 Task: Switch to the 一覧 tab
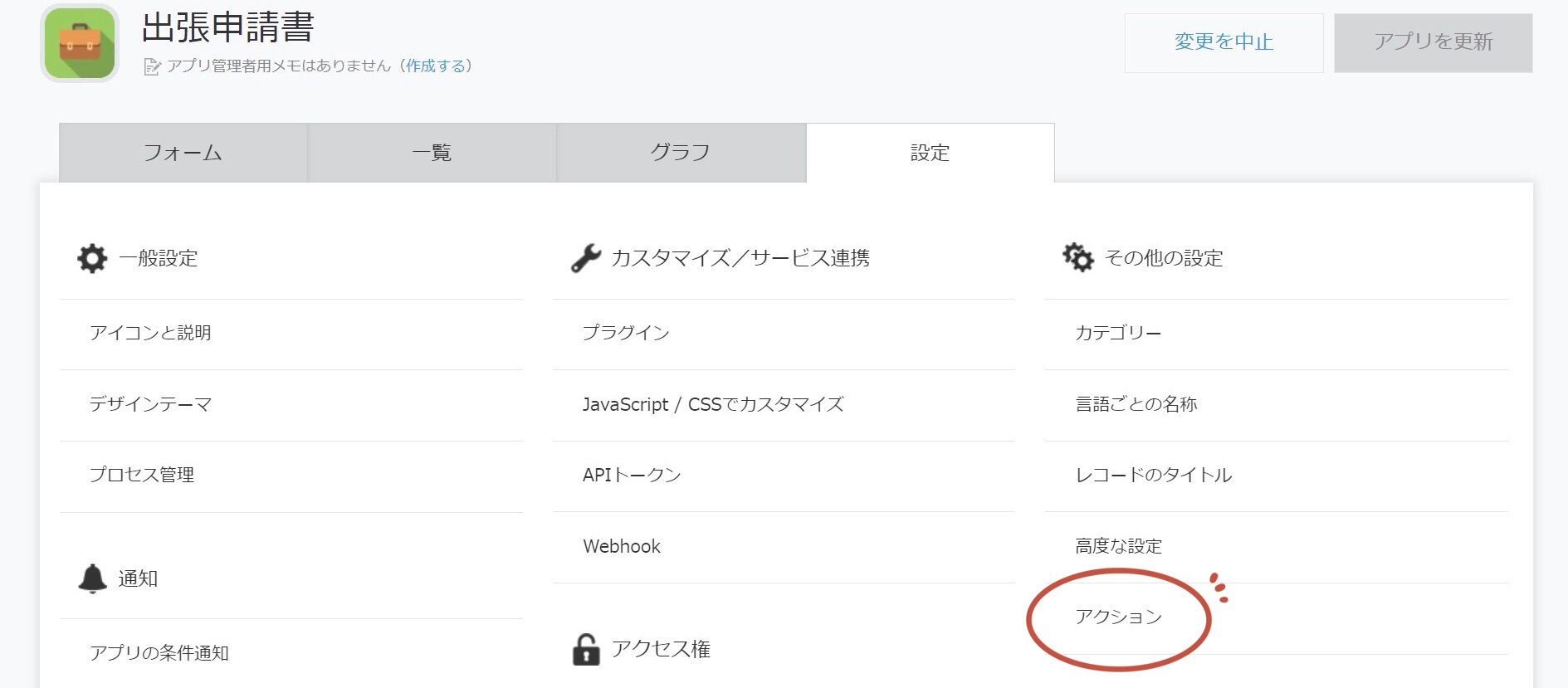[x=432, y=153]
